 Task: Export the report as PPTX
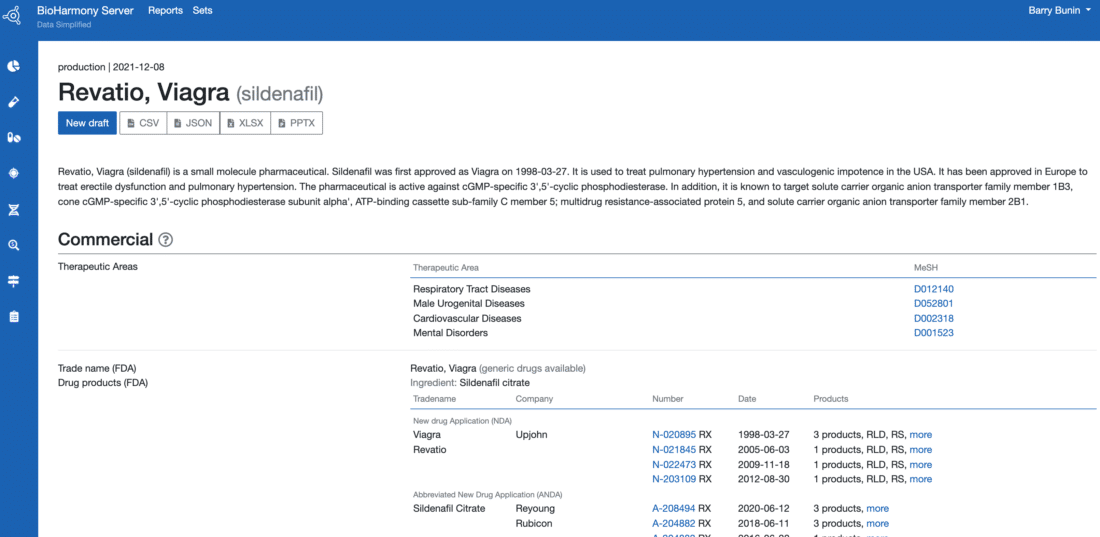(297, 124)
